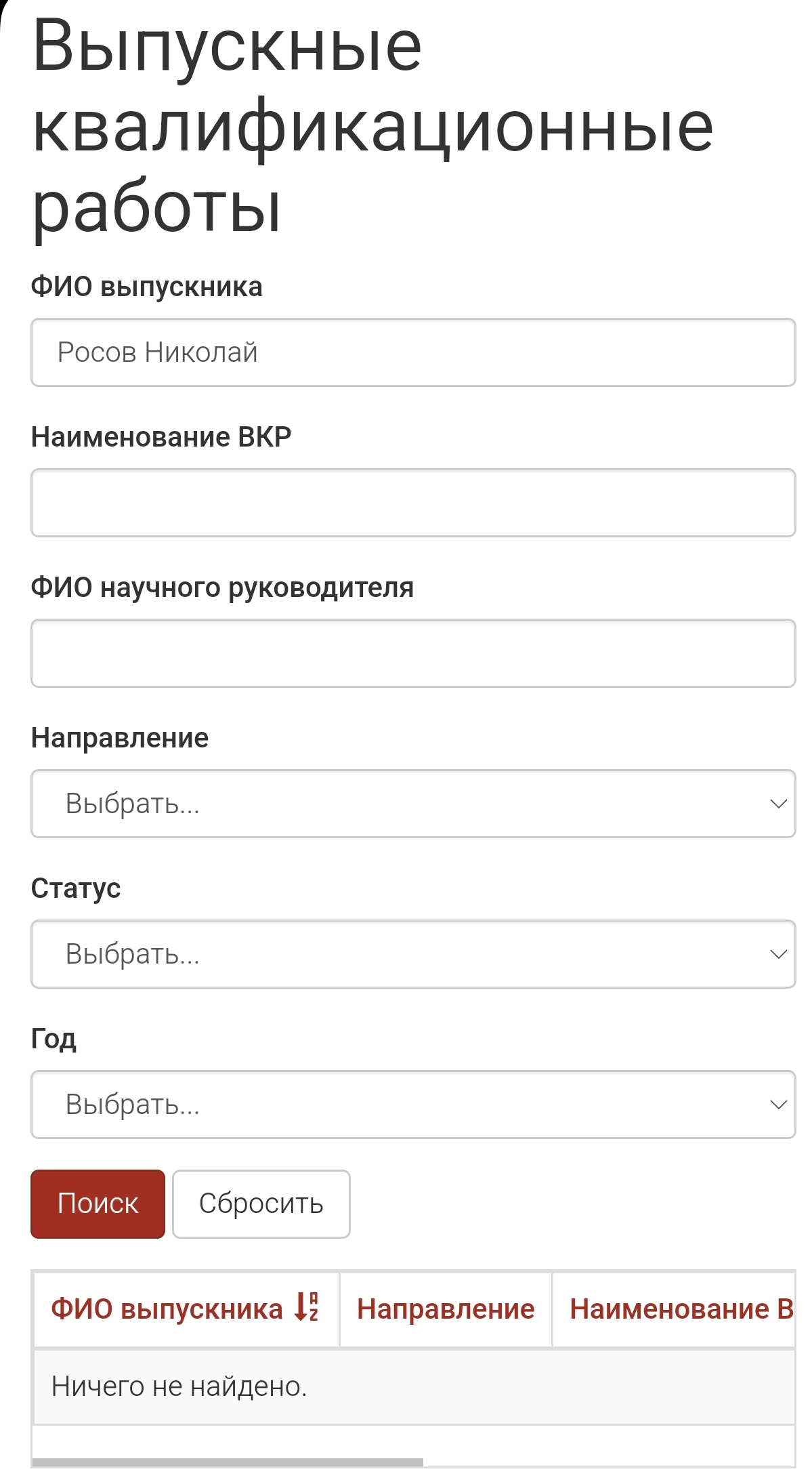The width and height of the screenshot is (812, 1482).
Task: Expand the Направление dropdown chevron
Action: tap(778, 804)
